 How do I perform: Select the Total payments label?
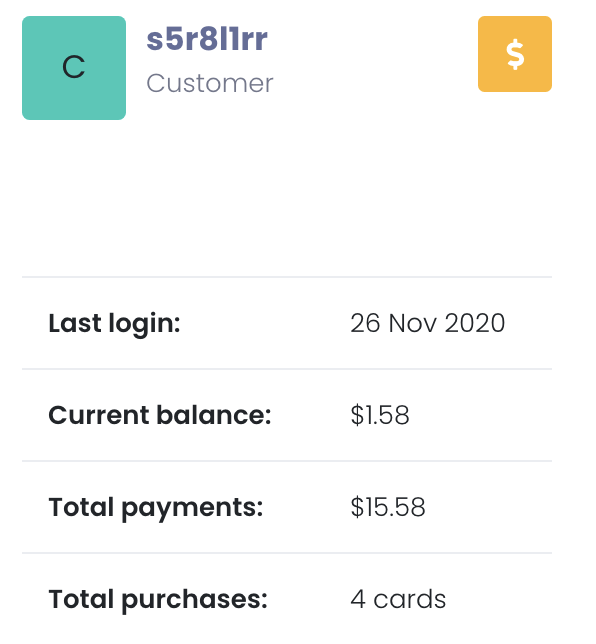(156, 508)
